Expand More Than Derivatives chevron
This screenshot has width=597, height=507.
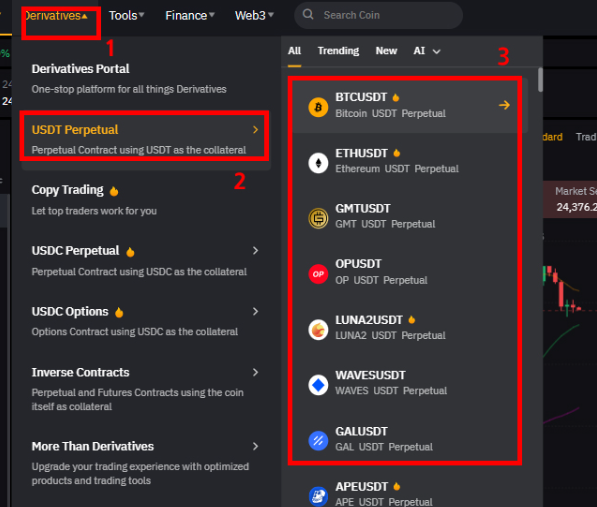coord(255,446)
